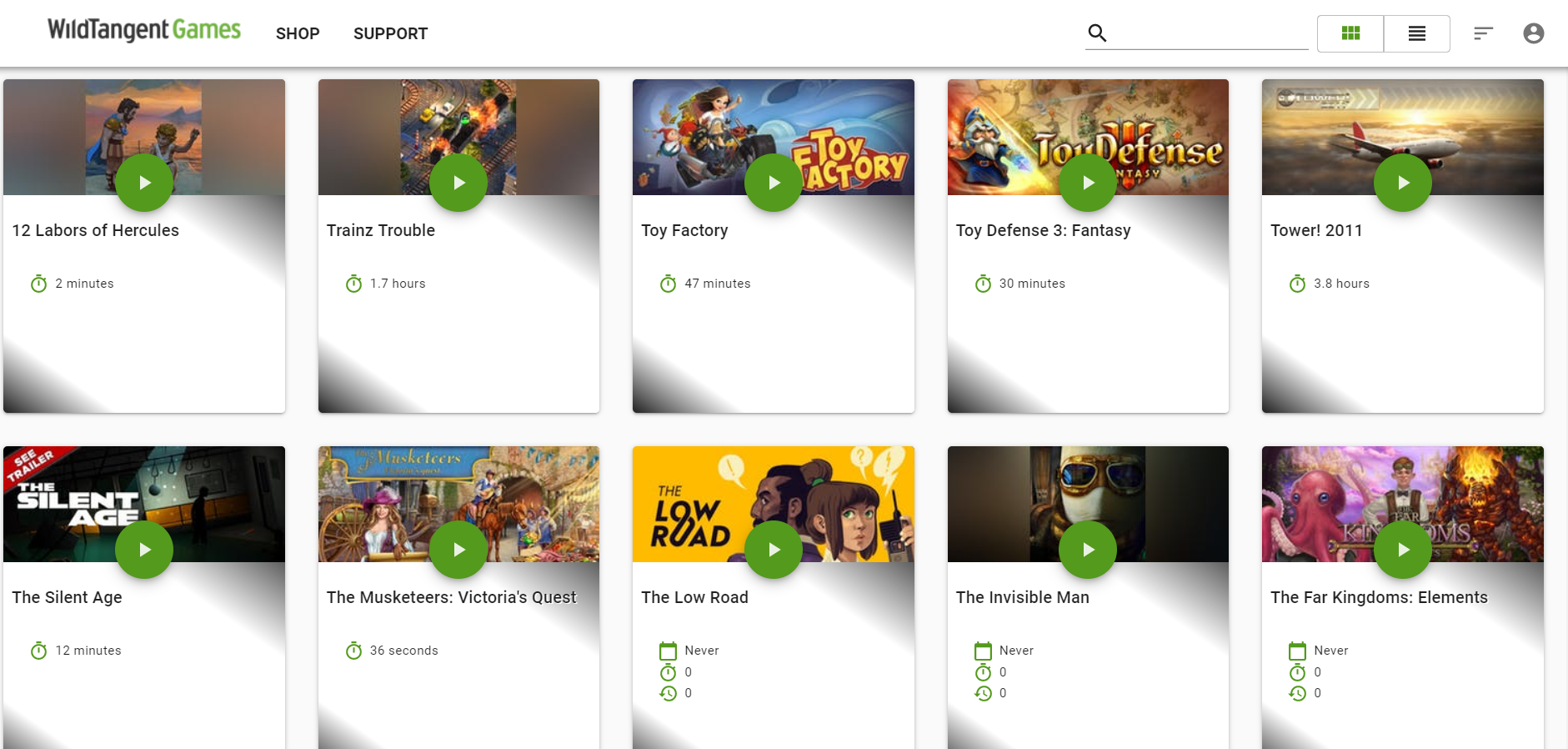The image size is (1568, 749).
Task: Click stopwatch icon on Toy Factory card
Action: coord(668,284)
